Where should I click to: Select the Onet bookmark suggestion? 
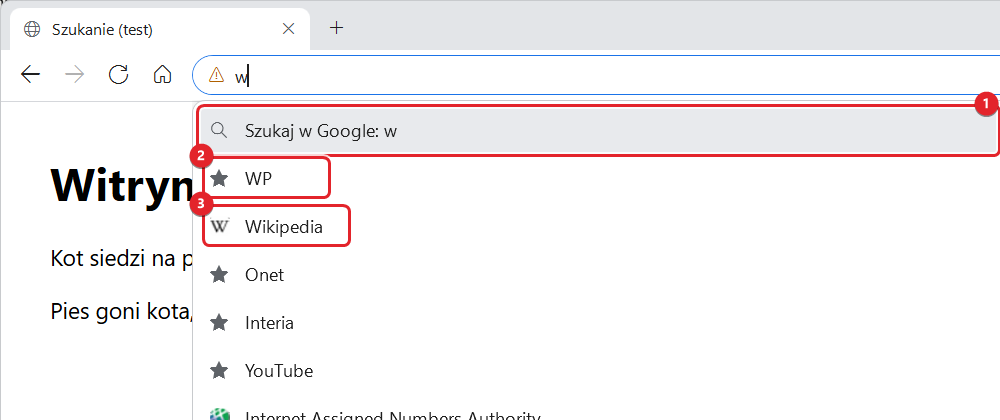(x=596, y=275)
